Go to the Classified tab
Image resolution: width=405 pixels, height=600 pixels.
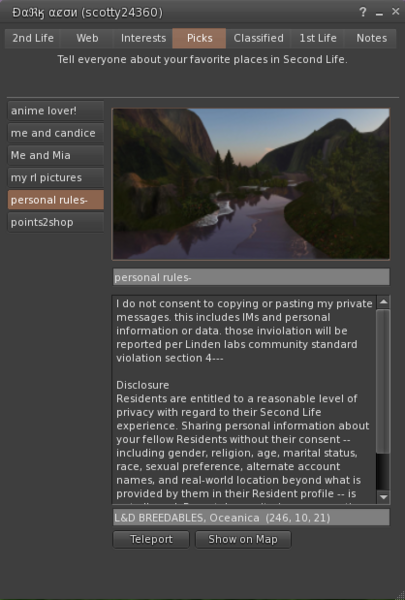tap(258, 38)
